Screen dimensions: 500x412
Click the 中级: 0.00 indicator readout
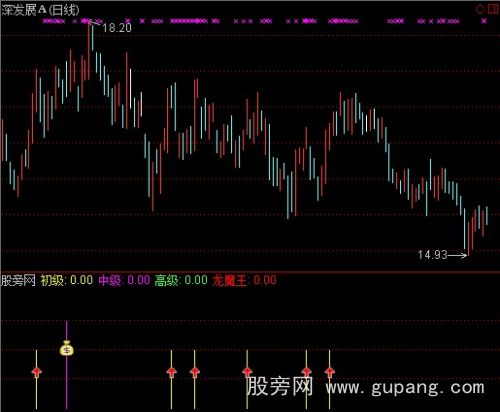click(124, 280)
